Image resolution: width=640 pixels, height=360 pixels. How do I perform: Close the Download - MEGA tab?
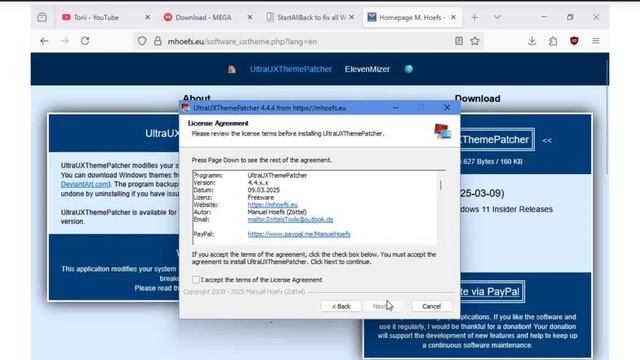coord(250,18)
